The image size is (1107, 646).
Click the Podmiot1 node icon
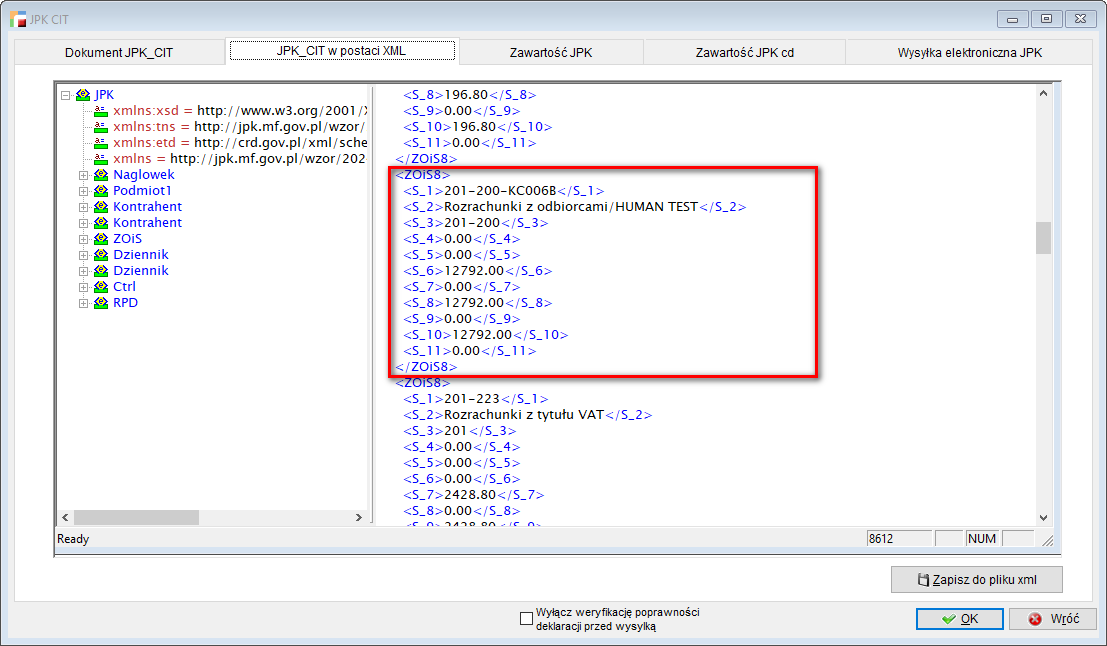[x=101, y=191]
